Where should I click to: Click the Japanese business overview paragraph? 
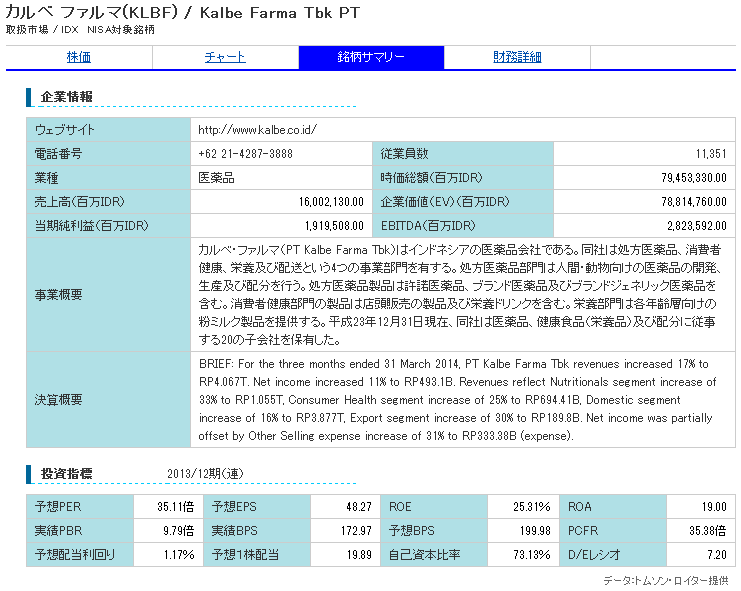459,295
